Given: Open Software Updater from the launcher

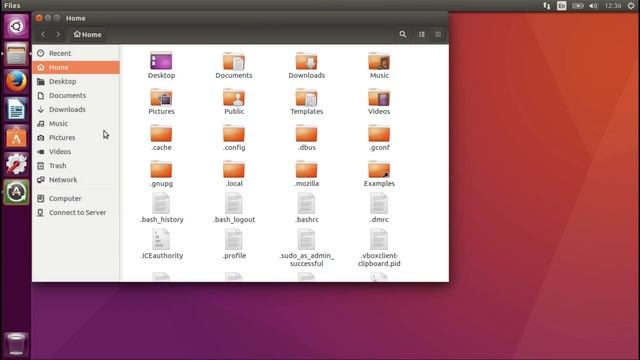Looking at the screenshot, I should click(16, 192).
